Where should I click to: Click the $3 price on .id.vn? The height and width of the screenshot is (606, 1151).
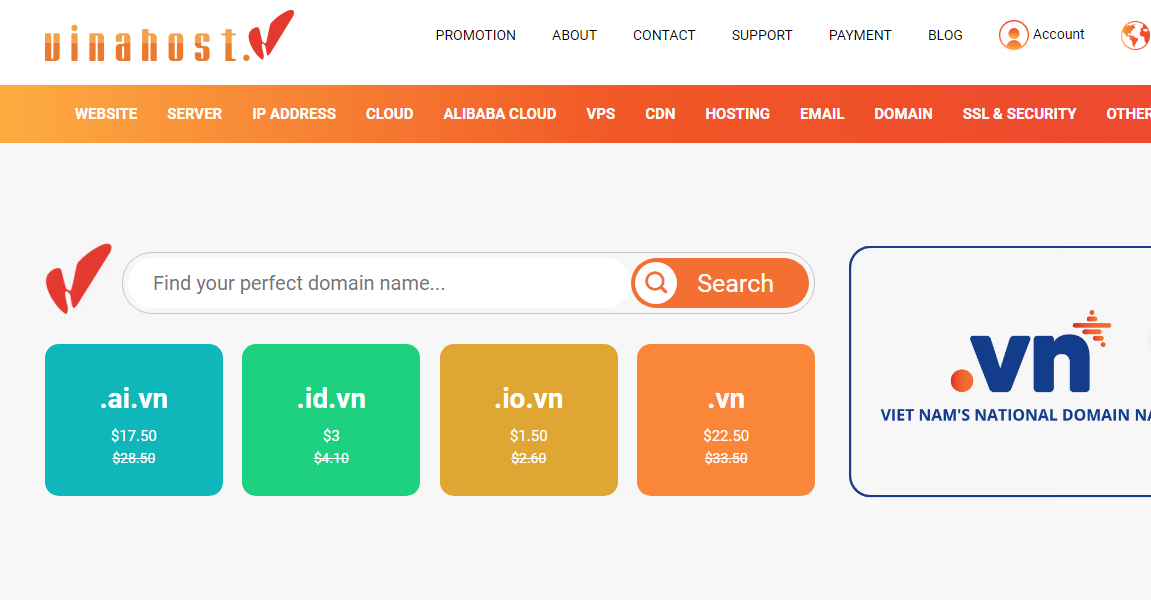pos(331,436)
